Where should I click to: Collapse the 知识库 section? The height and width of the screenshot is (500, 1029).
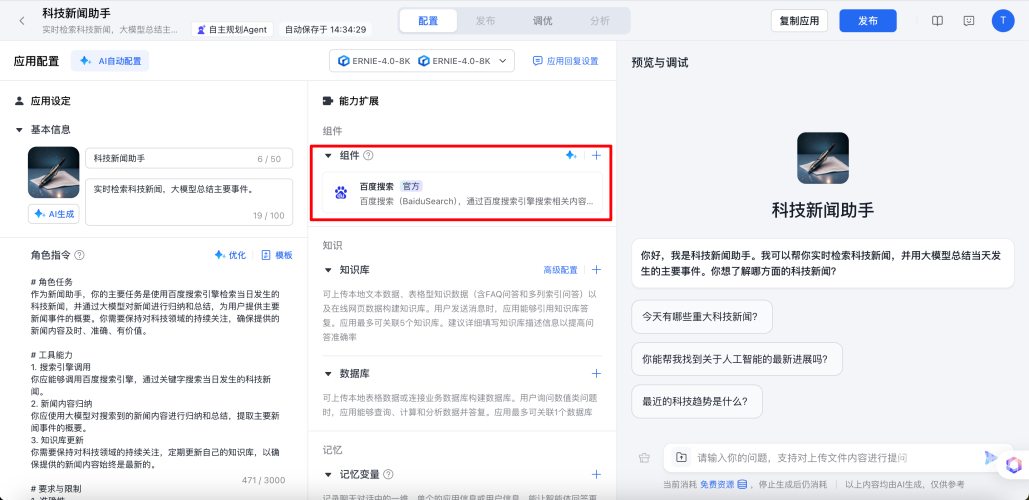328,270
